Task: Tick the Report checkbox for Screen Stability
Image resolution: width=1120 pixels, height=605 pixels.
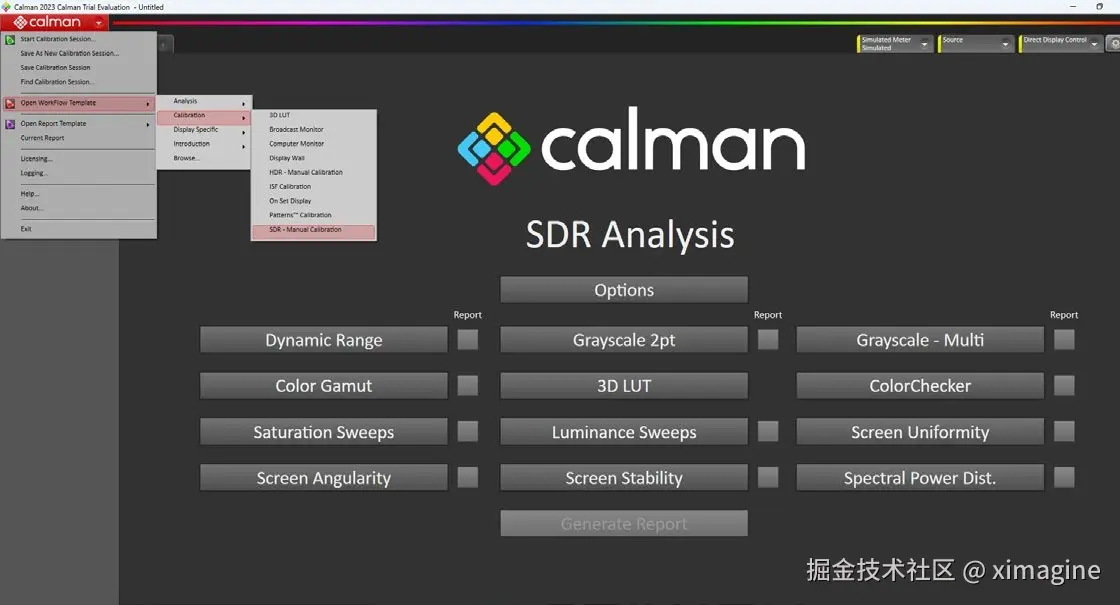Action: [768, 477]
